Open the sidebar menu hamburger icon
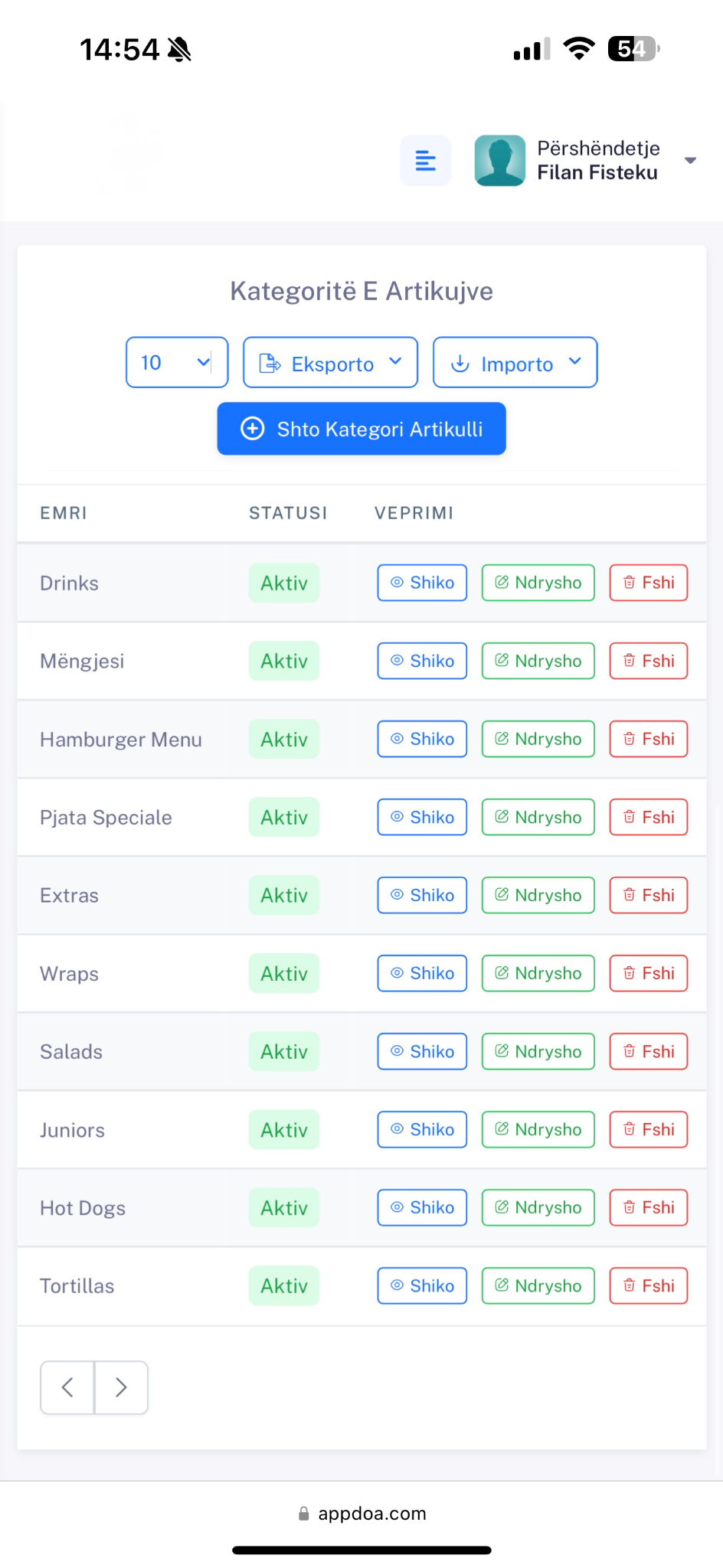The image size is (723, 1568). pos(425,161)
